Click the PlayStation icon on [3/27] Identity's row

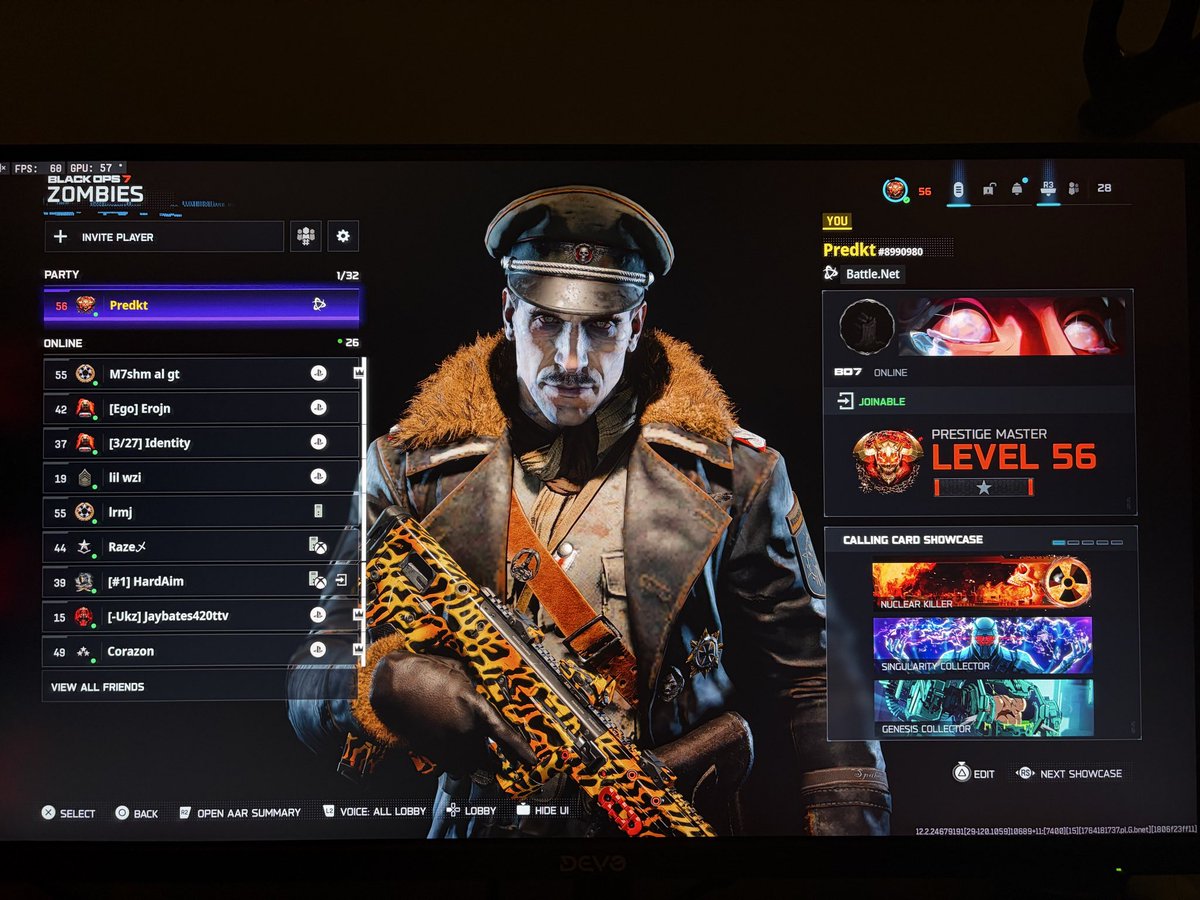(x=318, y=442)
